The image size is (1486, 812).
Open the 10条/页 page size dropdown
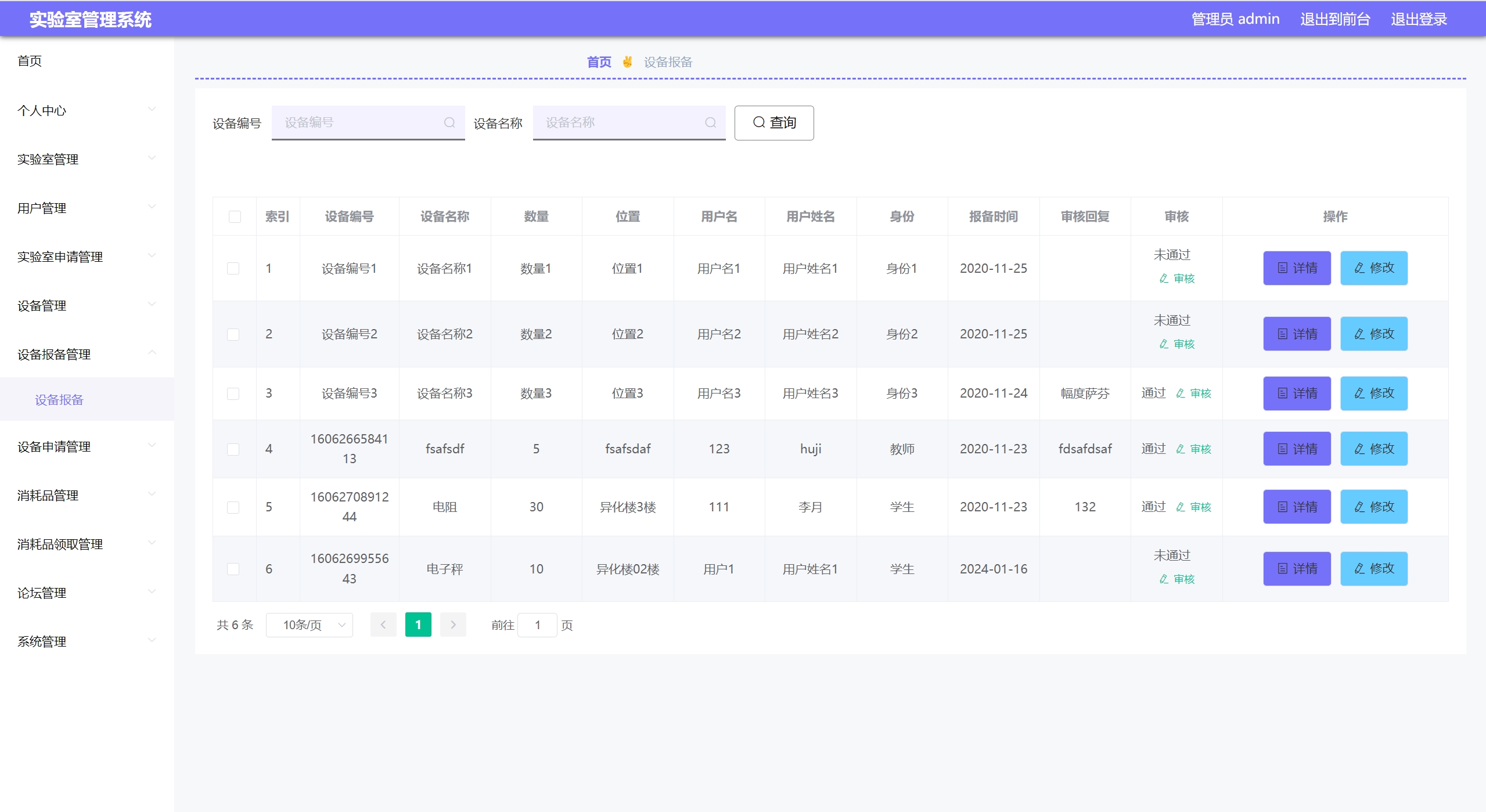pos(310,625)
